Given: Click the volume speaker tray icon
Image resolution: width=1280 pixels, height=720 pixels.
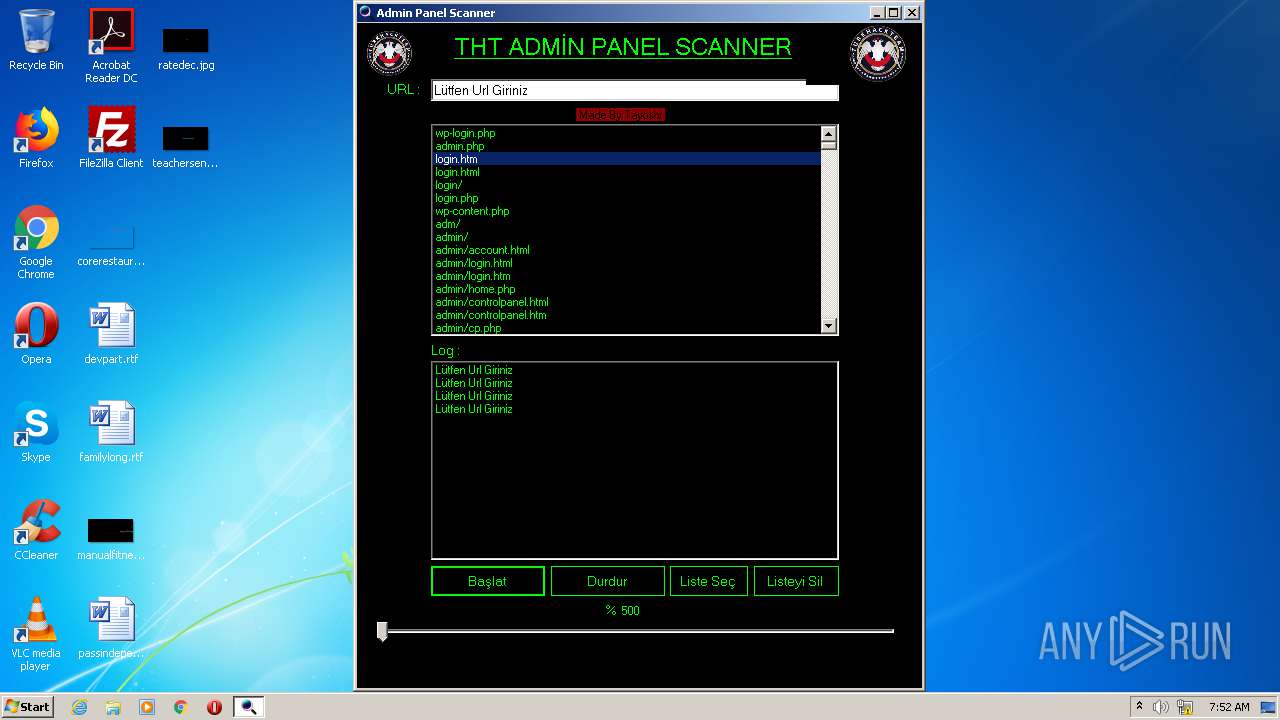Looking at the screenshot, I should 1161,707.
